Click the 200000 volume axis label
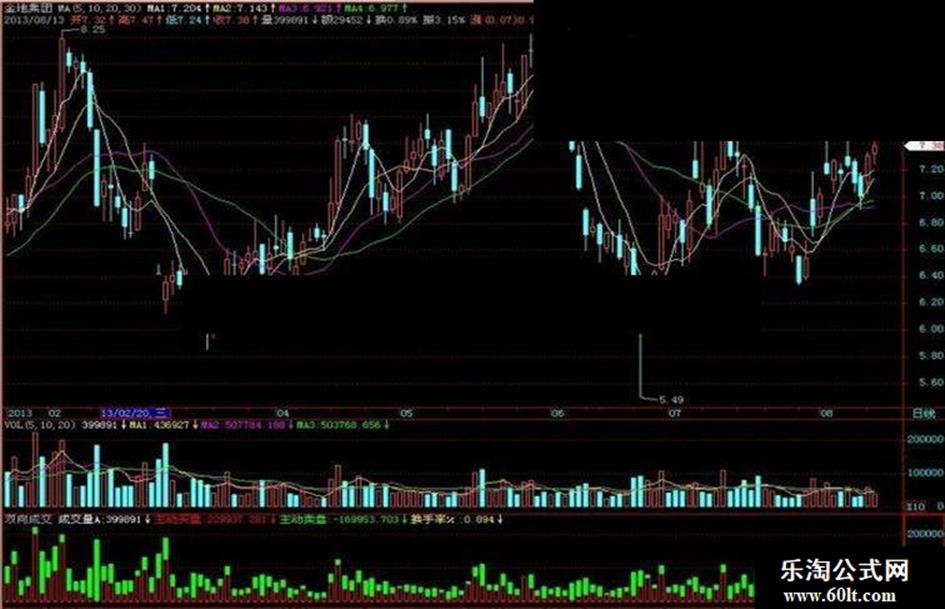 pos(926,440)
